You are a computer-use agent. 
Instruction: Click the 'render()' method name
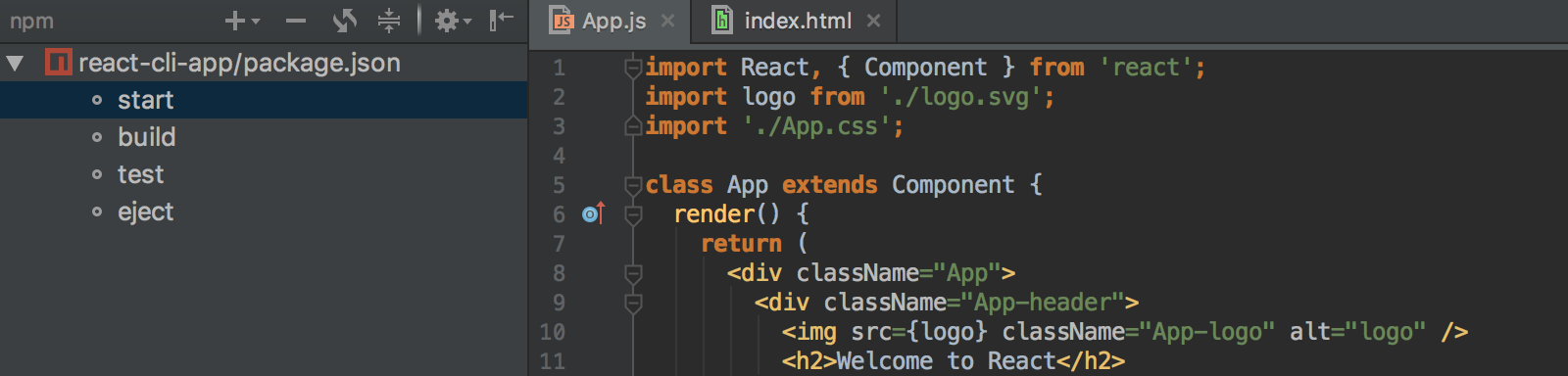point(727,214)
